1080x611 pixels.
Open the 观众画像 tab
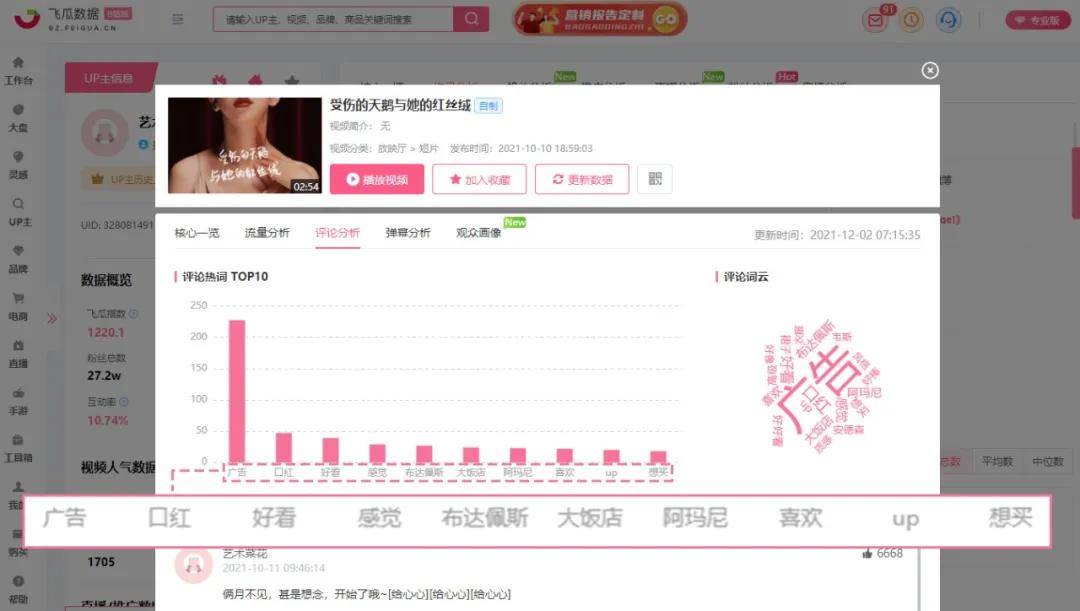click(x=479, y=233)
